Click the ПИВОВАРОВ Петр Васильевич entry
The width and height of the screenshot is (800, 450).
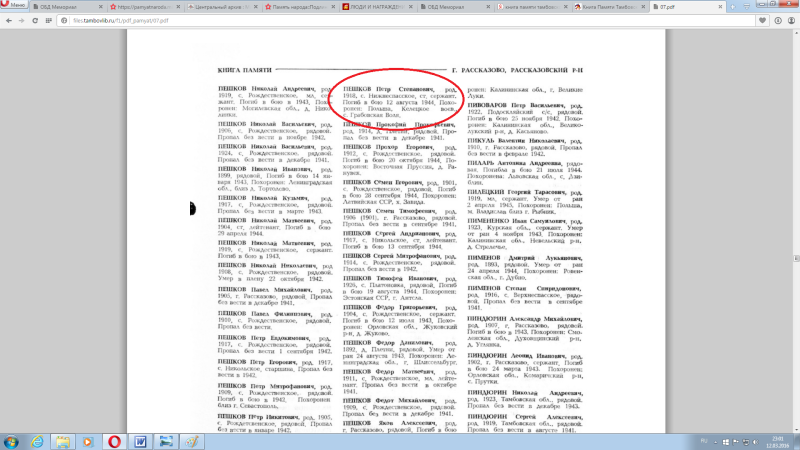[525, 118]
